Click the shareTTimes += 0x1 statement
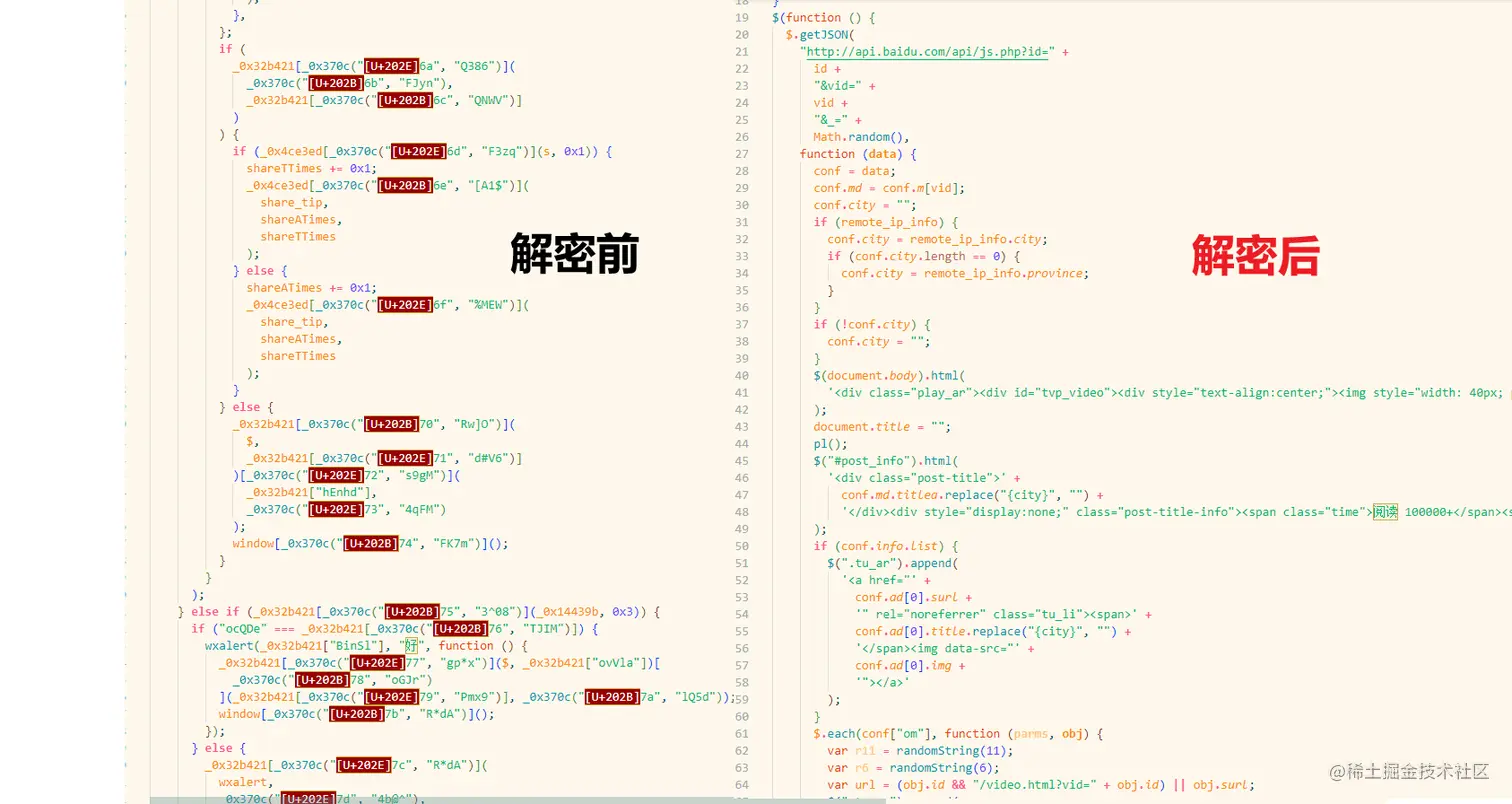The width and height of the screenshot is (1512, 804). [310, 170]
